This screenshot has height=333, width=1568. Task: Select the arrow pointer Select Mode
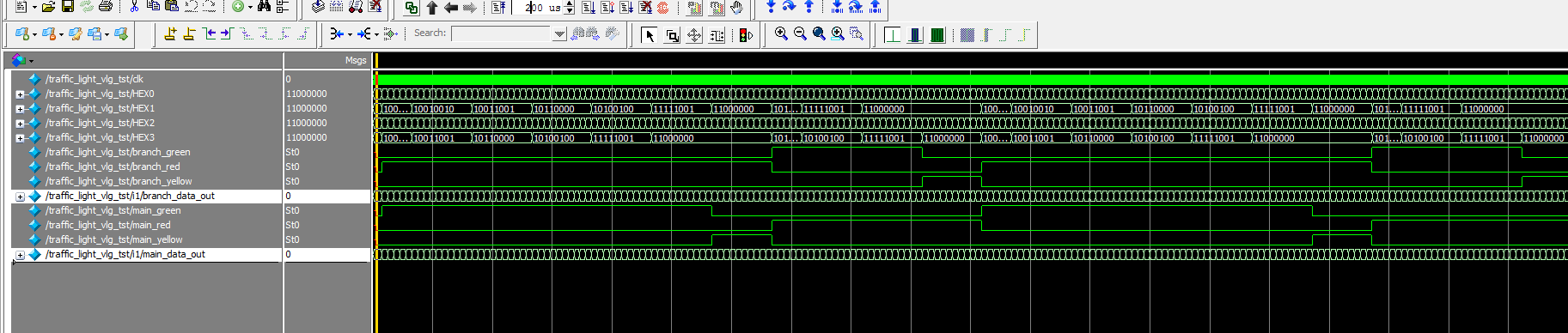[x=650, y=34]
